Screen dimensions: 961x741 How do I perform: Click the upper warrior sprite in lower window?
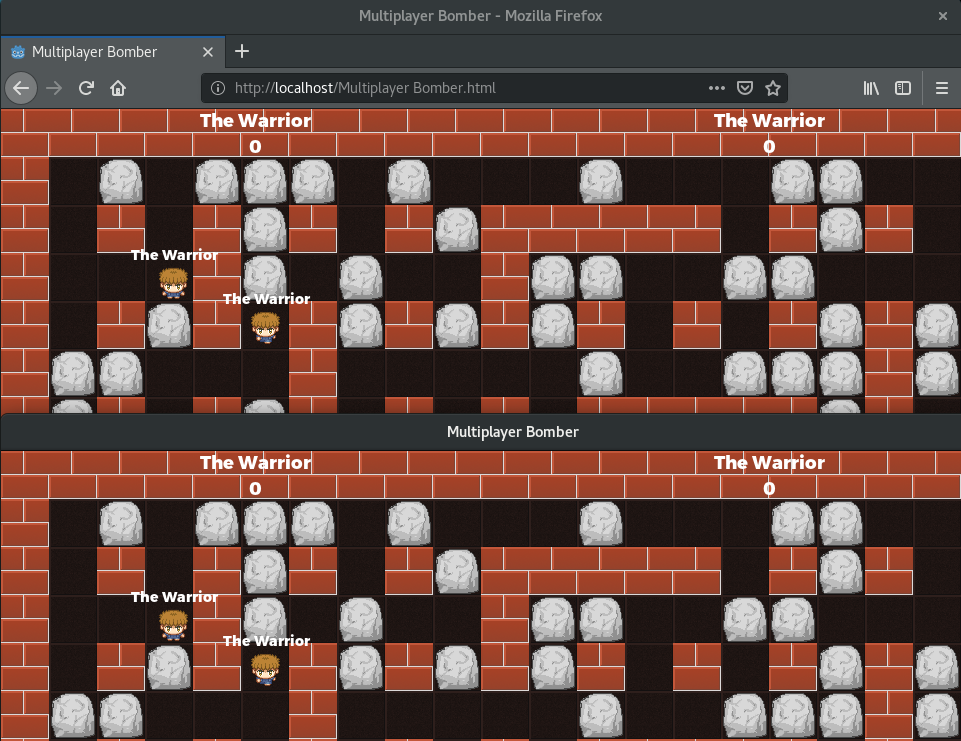173,625
